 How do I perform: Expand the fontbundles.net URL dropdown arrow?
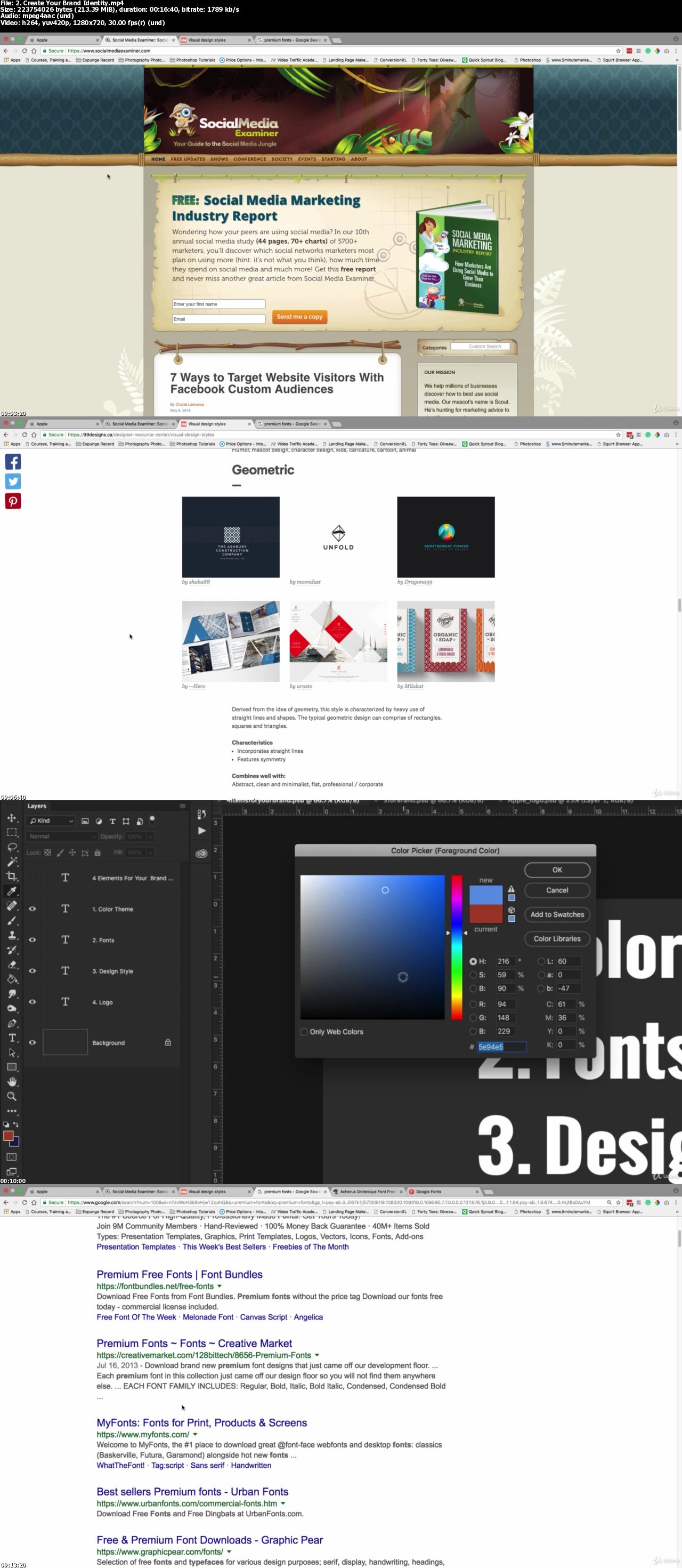[x=220, y=1286]
